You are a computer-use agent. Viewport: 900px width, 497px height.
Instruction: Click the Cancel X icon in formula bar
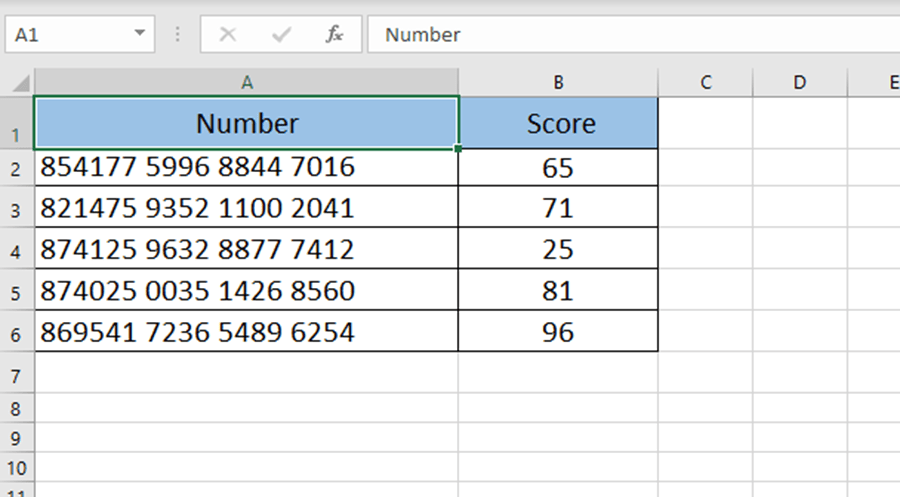click(x=228, y=34)
